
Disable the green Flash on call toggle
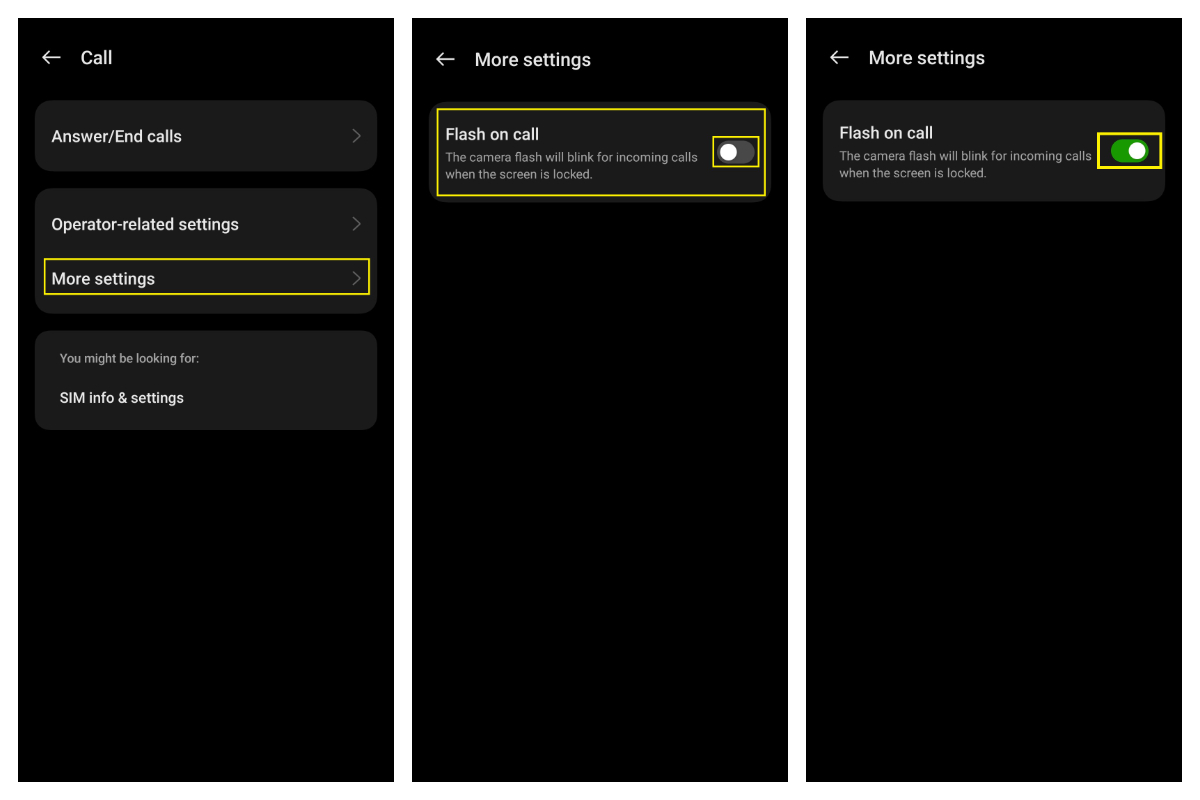(1129, 151)
